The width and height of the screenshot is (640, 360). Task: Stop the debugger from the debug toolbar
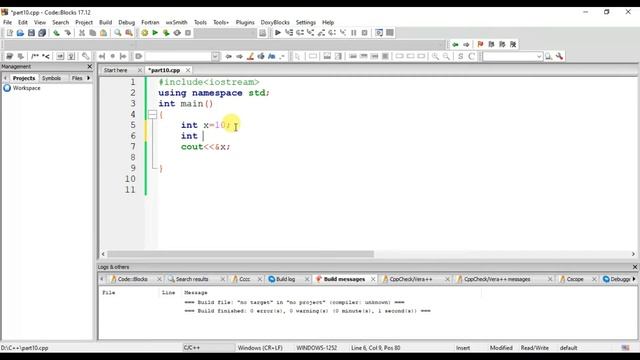click(x=364, y=33)
